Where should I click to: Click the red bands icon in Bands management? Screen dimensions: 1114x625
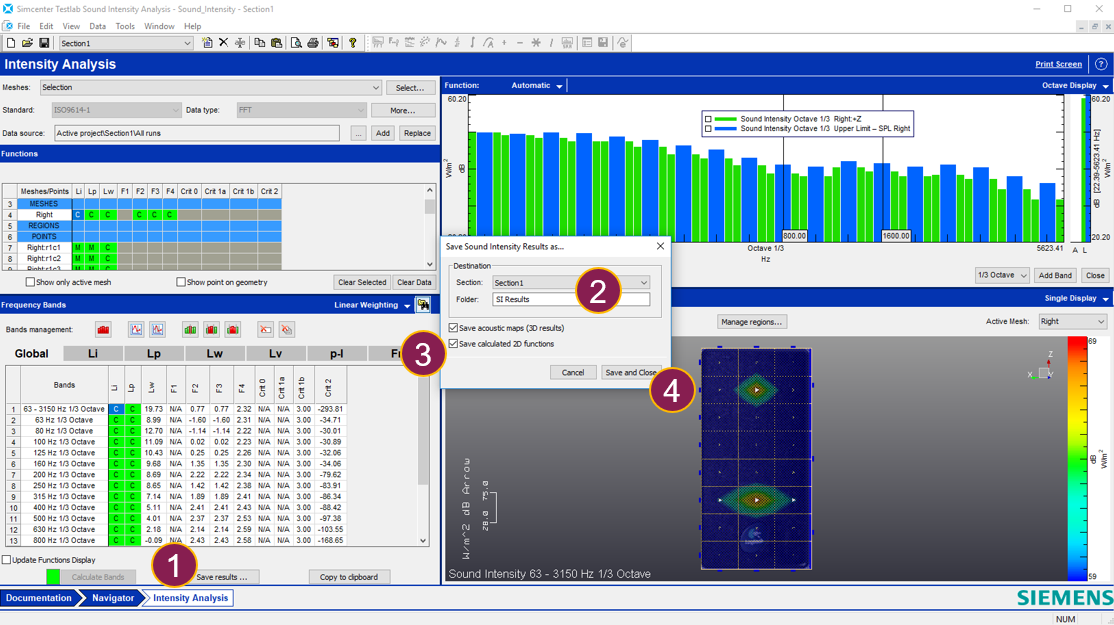point(103,329)
